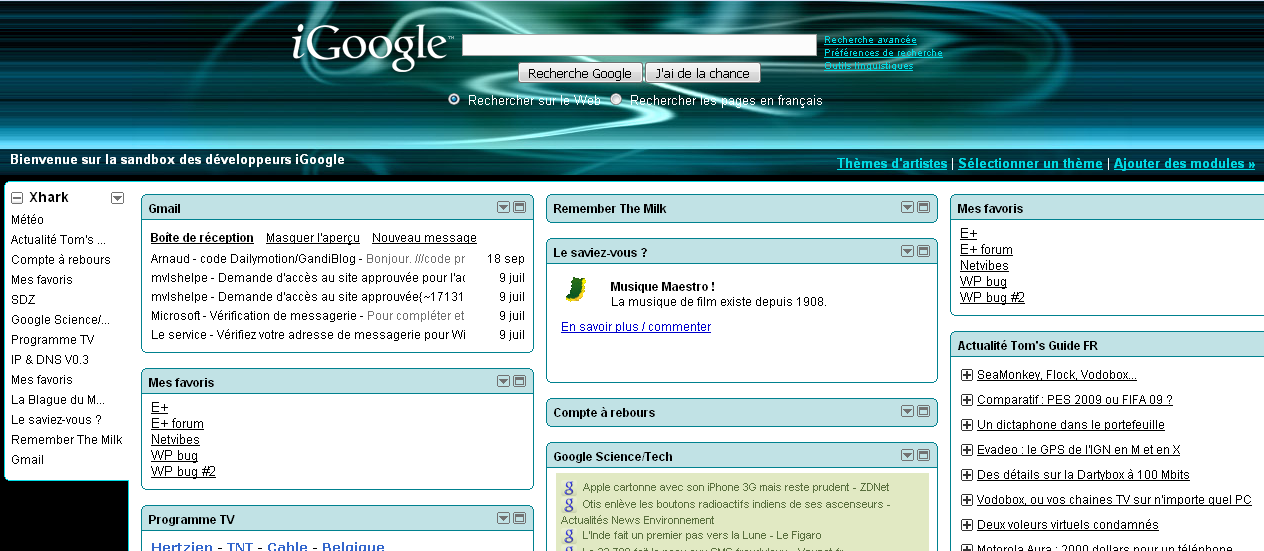The image size is (1264, 551).
Task: Click Masquer l'aperçu in Gmail gadget
Action: 313,238
